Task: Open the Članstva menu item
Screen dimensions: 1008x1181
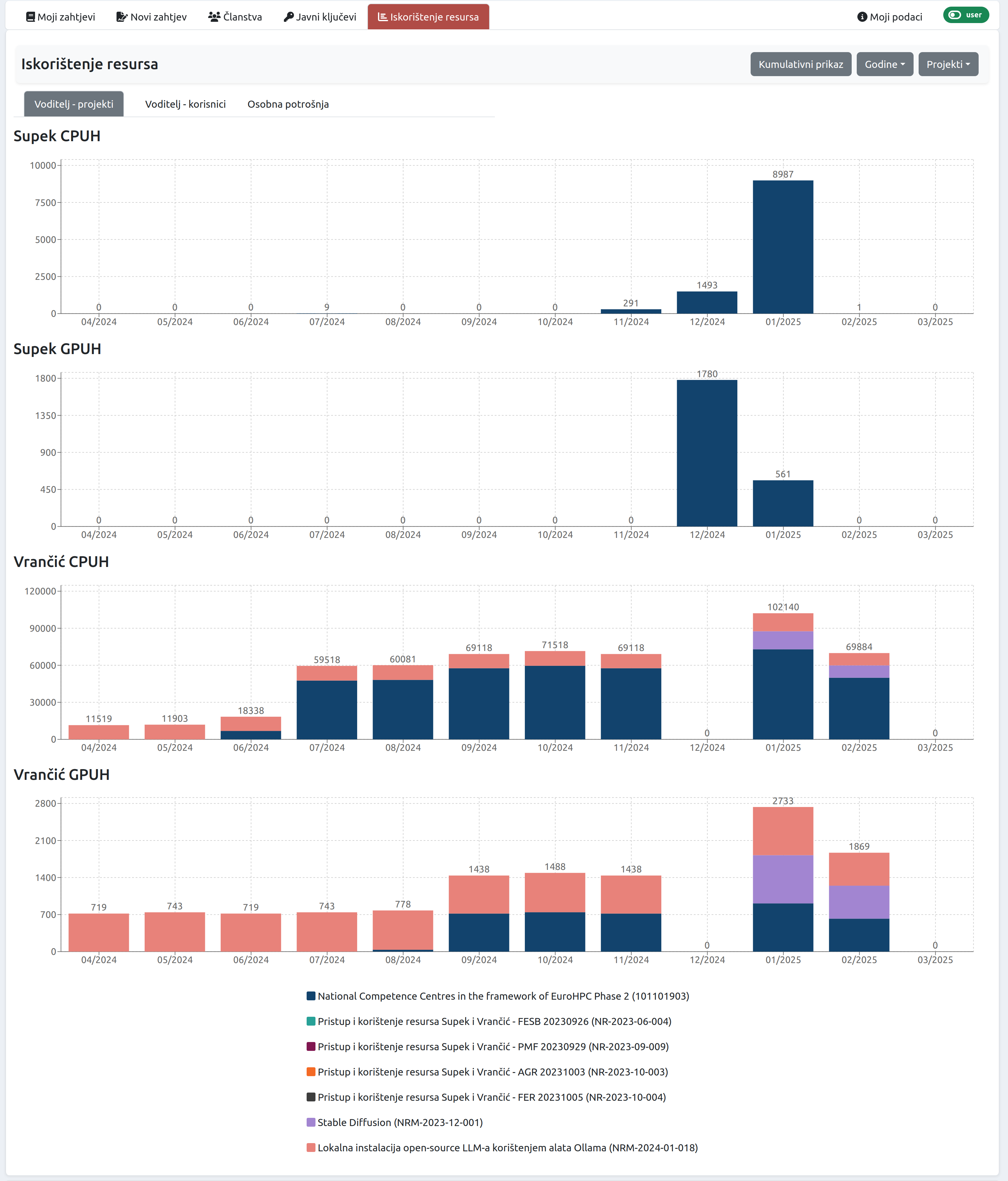Action: pos(235,17)
